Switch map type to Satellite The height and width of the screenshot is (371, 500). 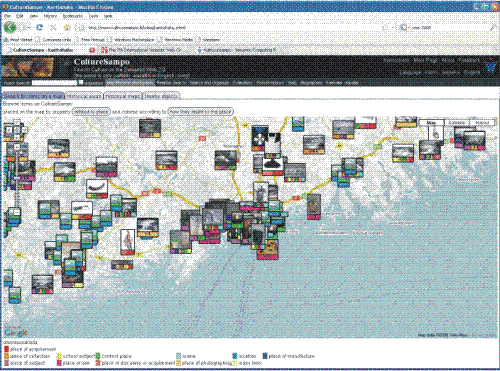pos(457,123)
